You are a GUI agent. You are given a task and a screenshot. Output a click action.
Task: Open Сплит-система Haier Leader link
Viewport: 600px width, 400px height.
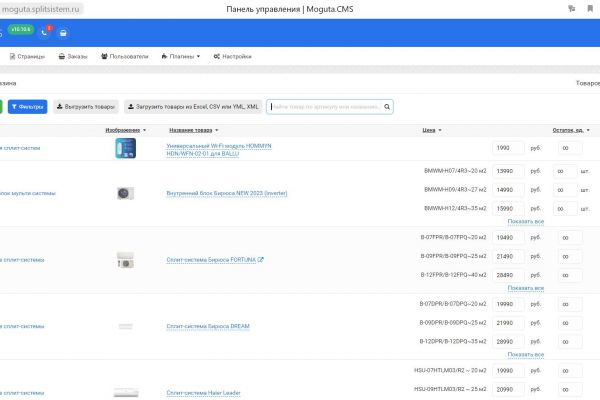[x=204, y=393]
